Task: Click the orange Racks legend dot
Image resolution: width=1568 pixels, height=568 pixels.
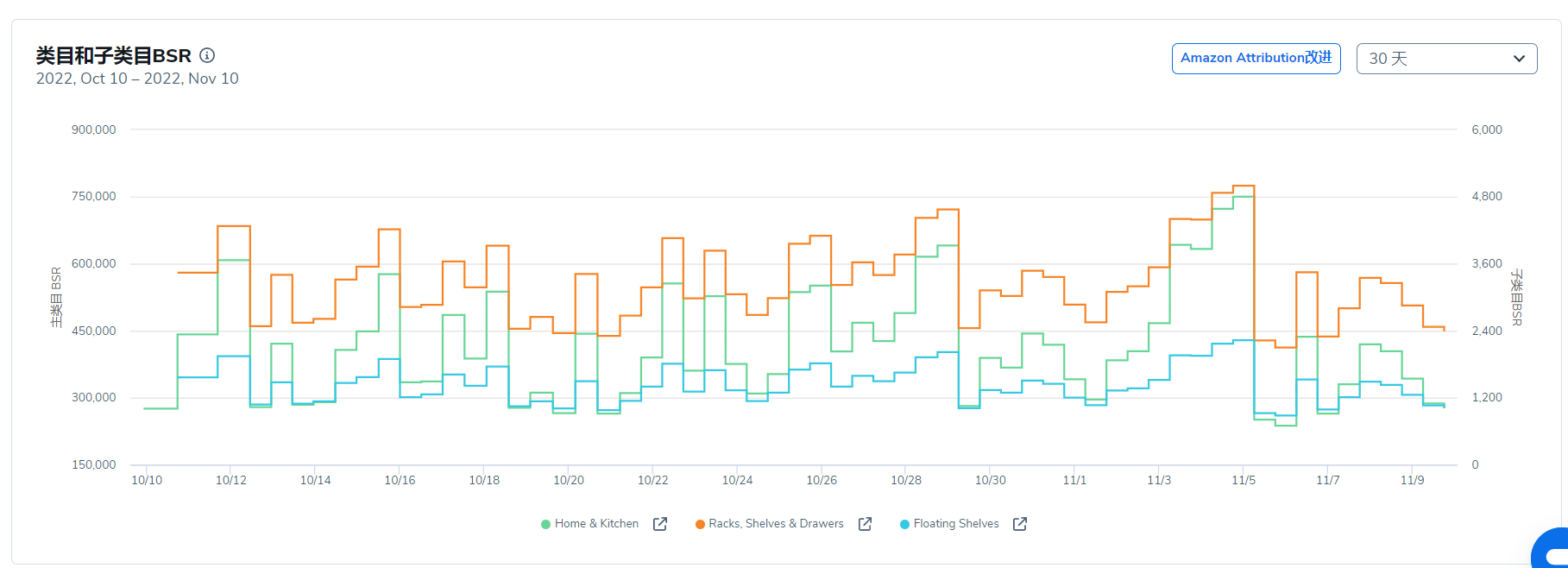Action: pos(700,524)
